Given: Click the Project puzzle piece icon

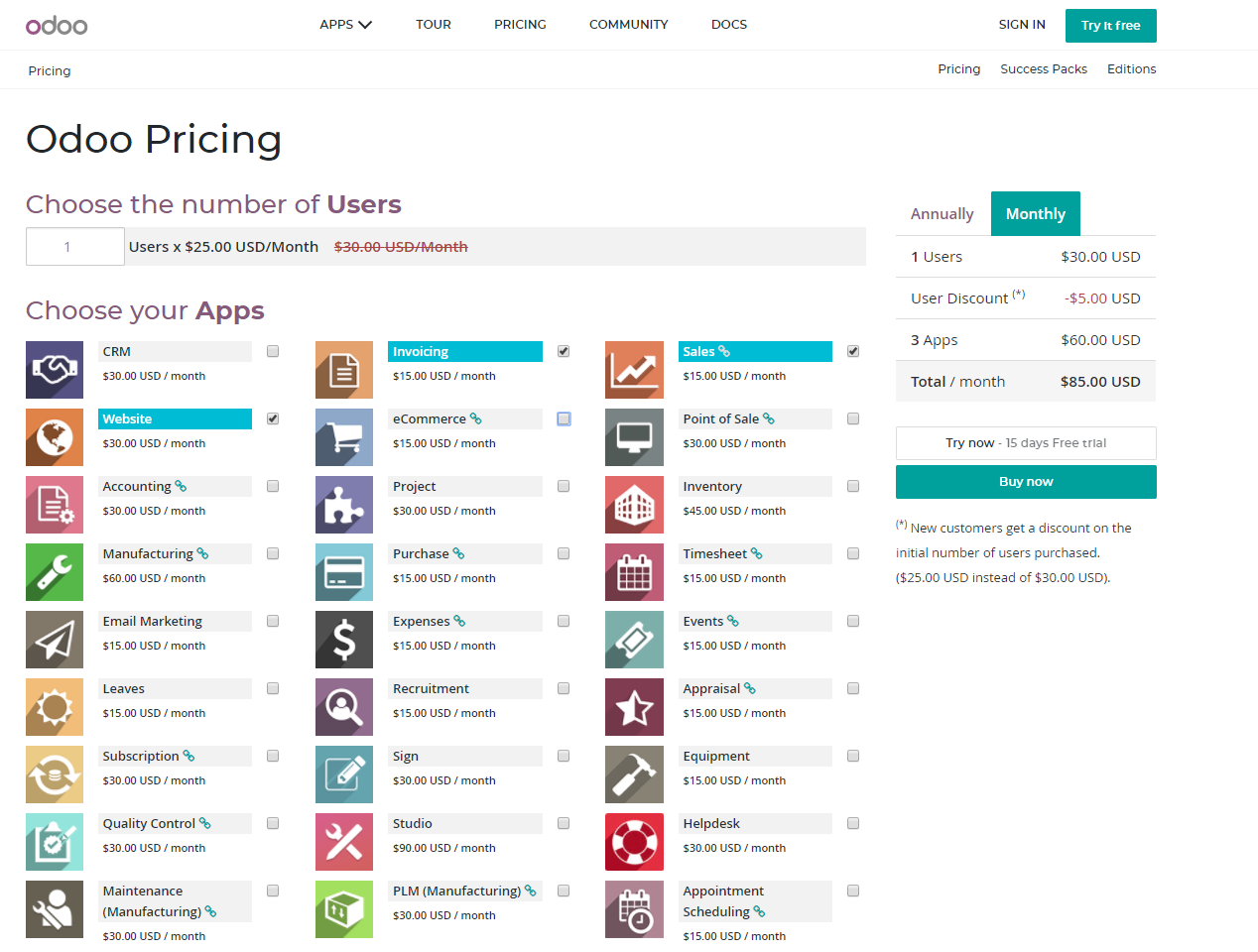Looking at the screenshot, I should pos(344,505).
